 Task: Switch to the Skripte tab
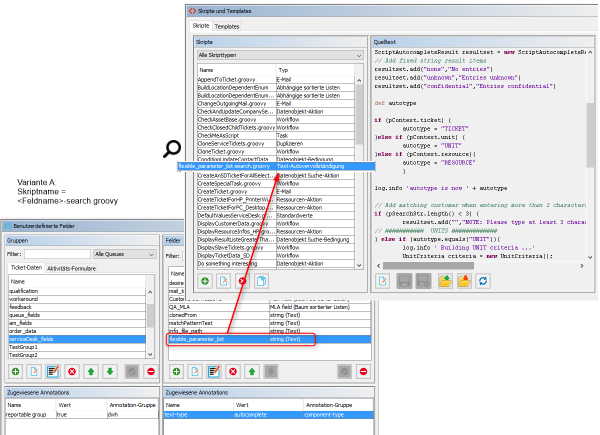(201, 26)
